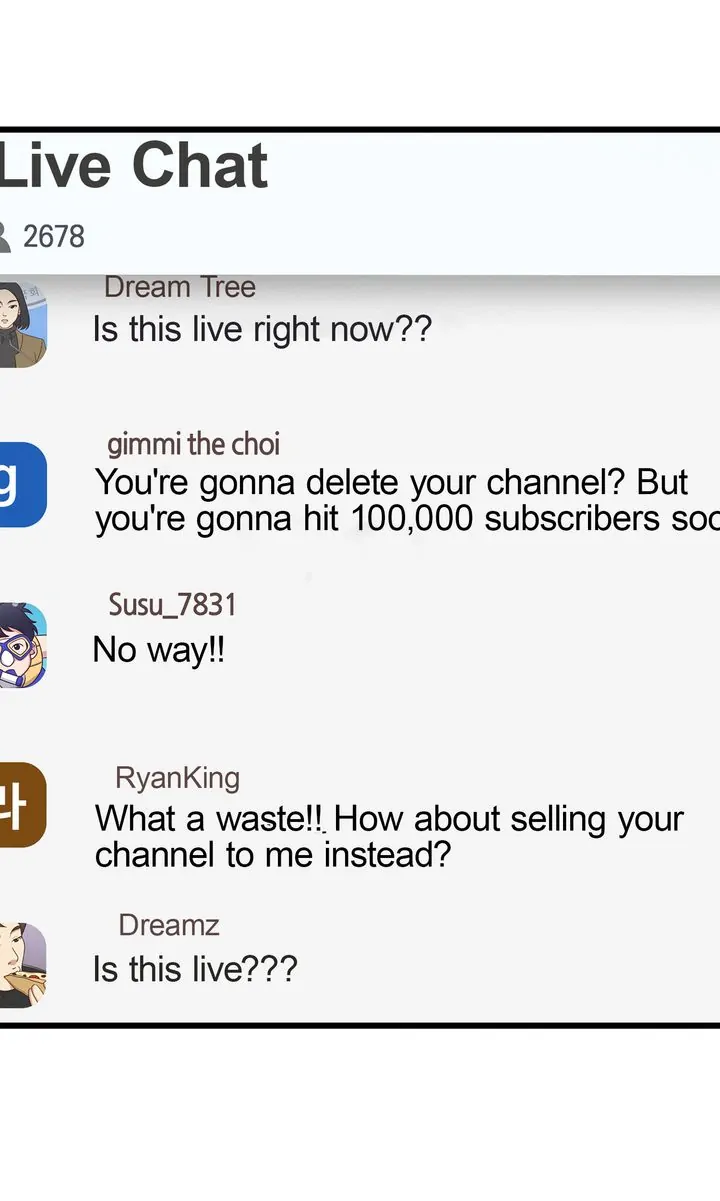Viewport: 720px width, 1201px height.
Task: Open Susu_7831's username link
Action: pos(172,604)
